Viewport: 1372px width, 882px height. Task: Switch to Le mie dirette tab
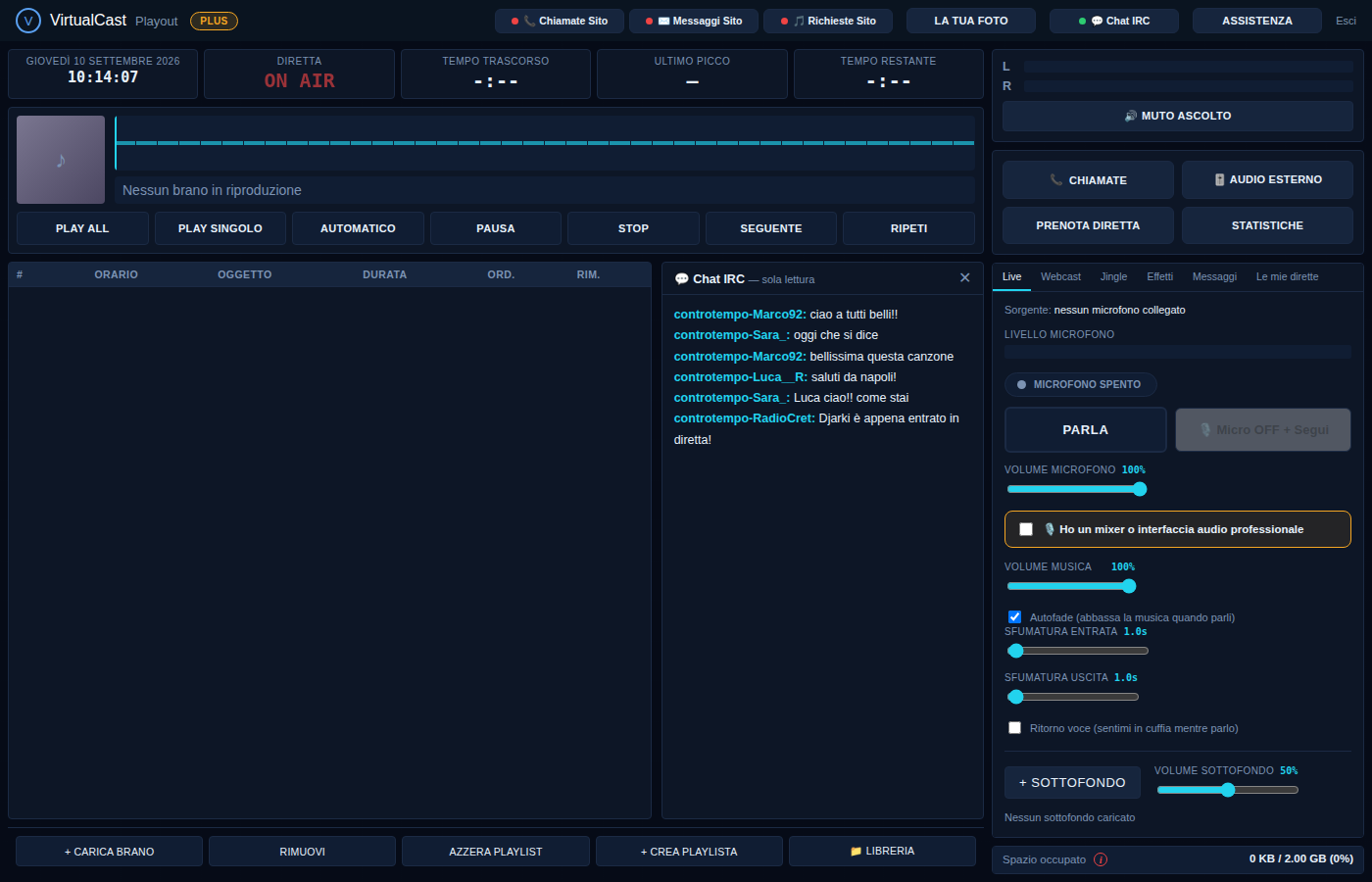1287,277
